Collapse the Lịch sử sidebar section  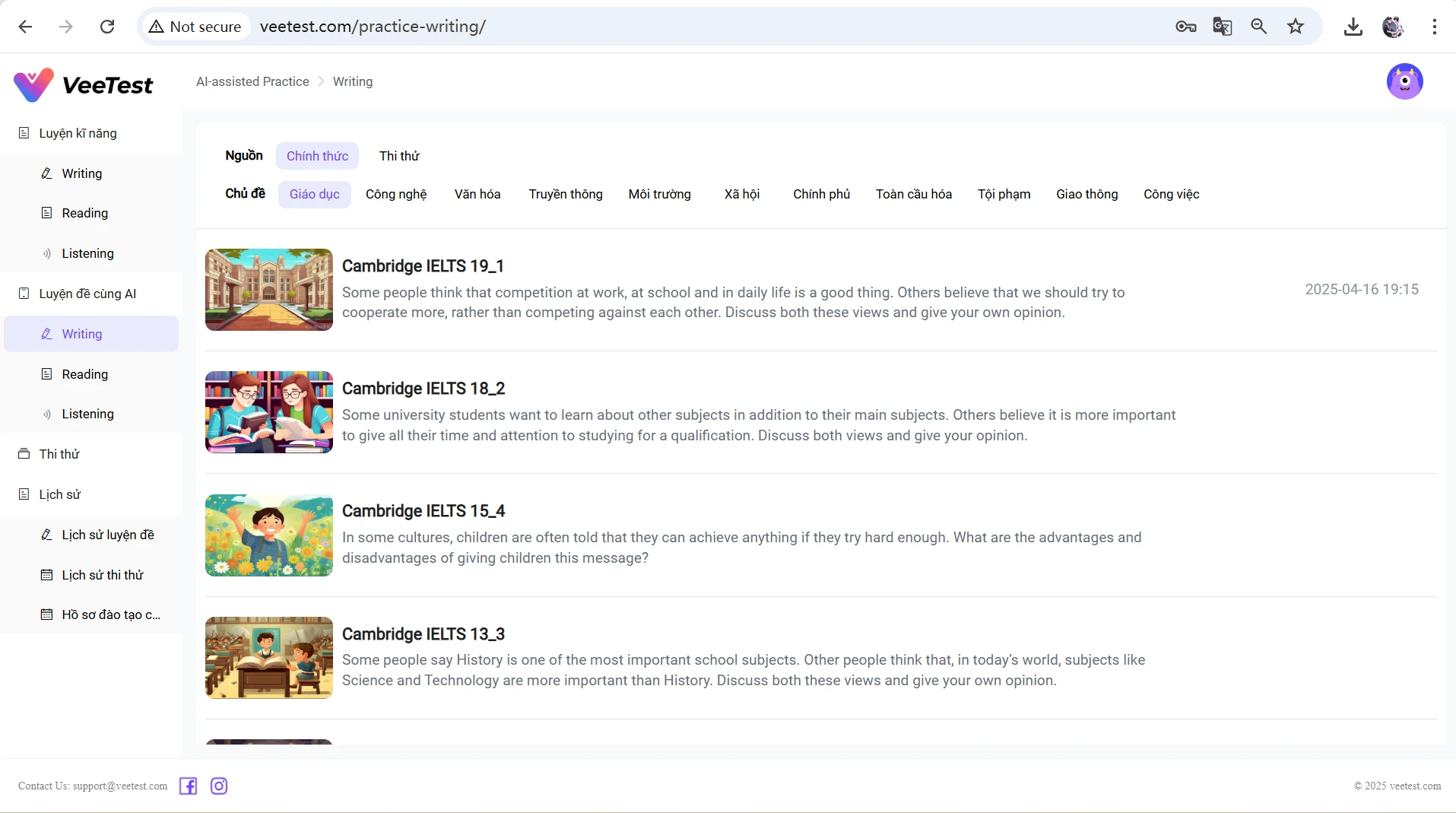[x=91, y=494]
